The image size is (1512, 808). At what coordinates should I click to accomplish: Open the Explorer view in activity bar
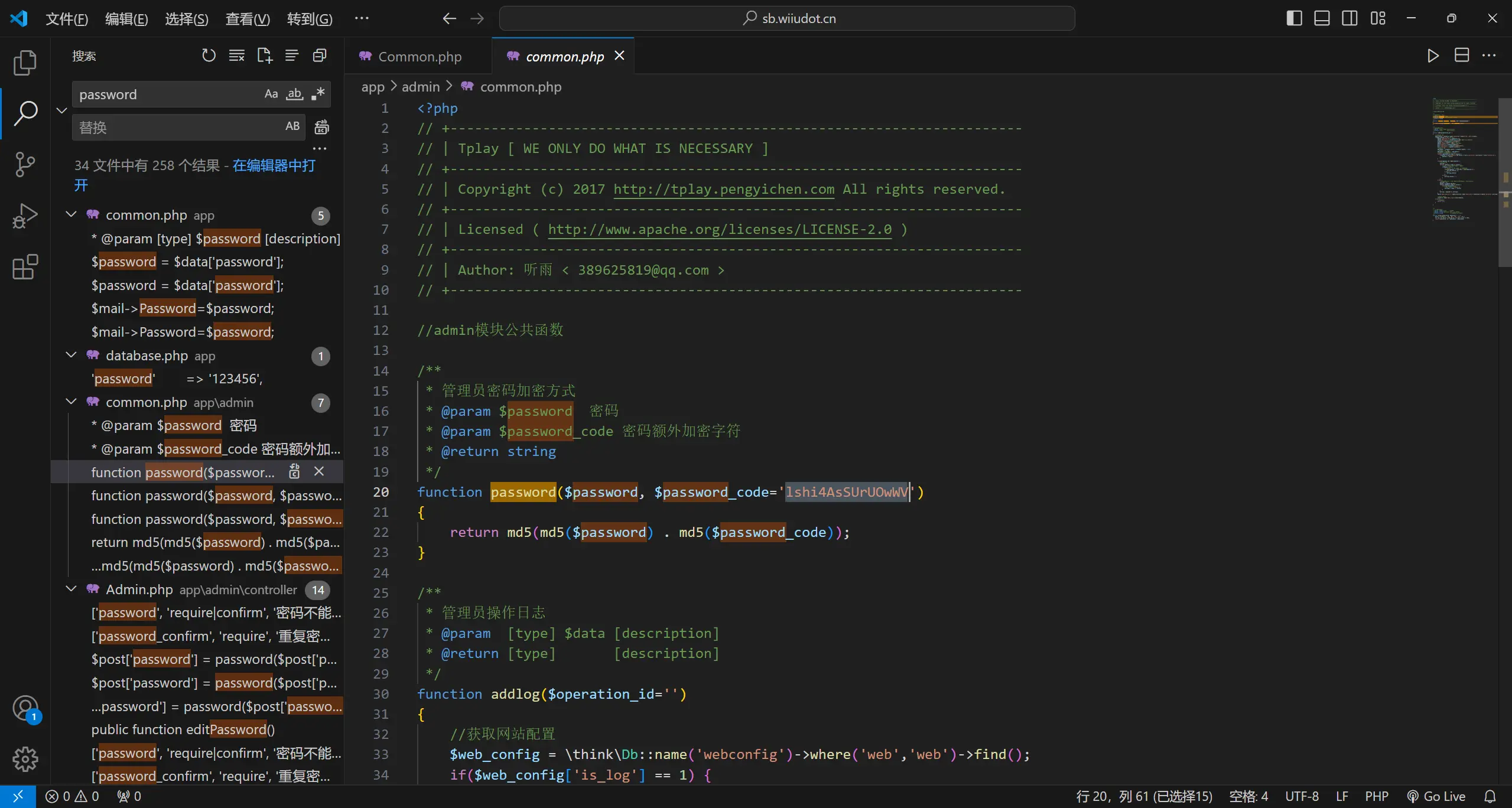25,63
